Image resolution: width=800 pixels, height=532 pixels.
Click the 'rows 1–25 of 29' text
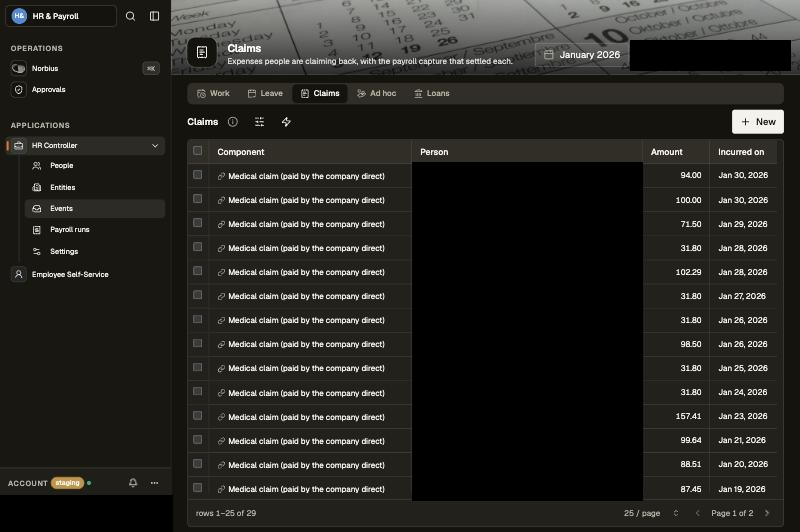[226, 513]
